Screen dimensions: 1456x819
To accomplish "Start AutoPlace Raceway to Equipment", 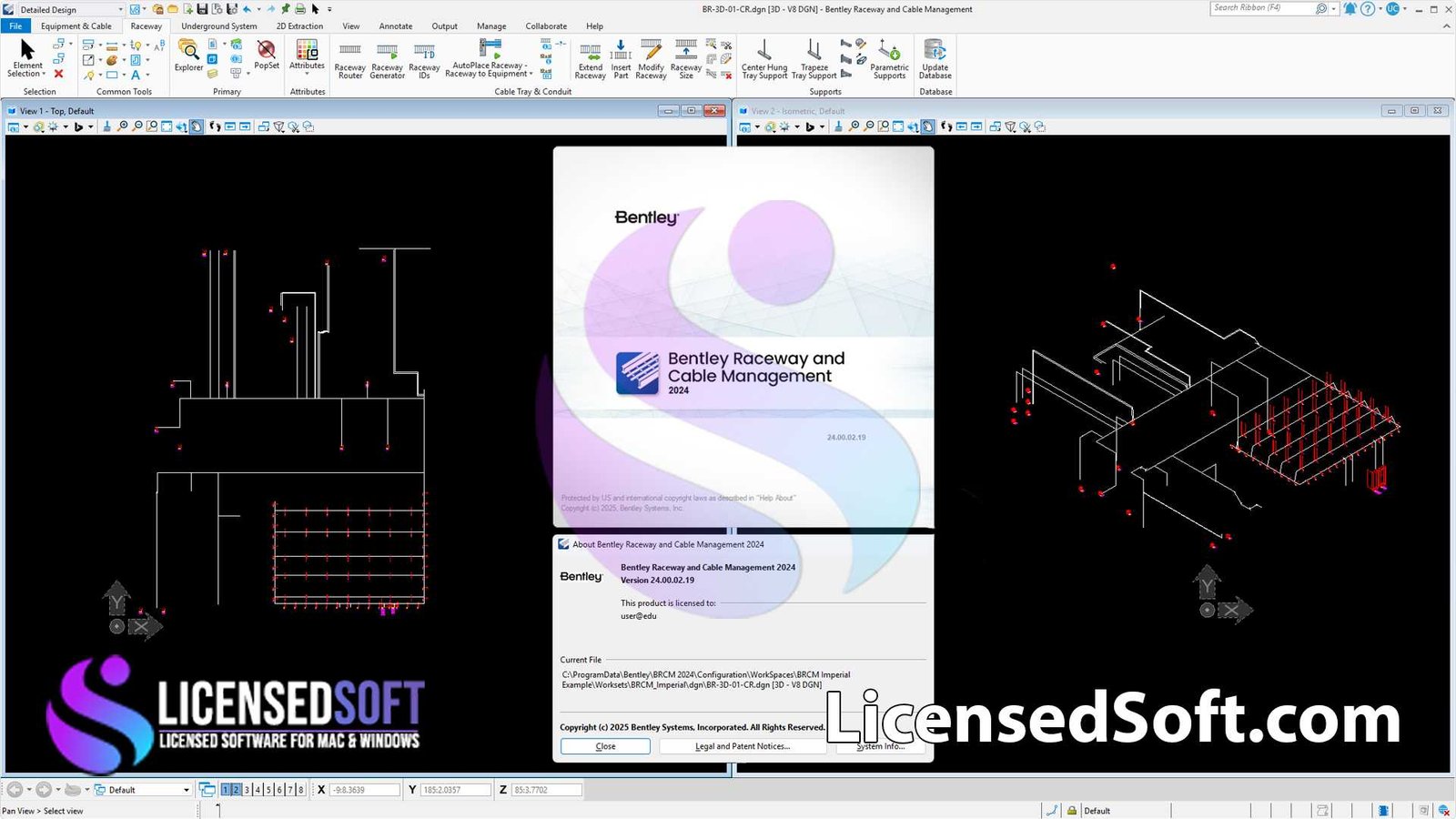I will [490, 58].
